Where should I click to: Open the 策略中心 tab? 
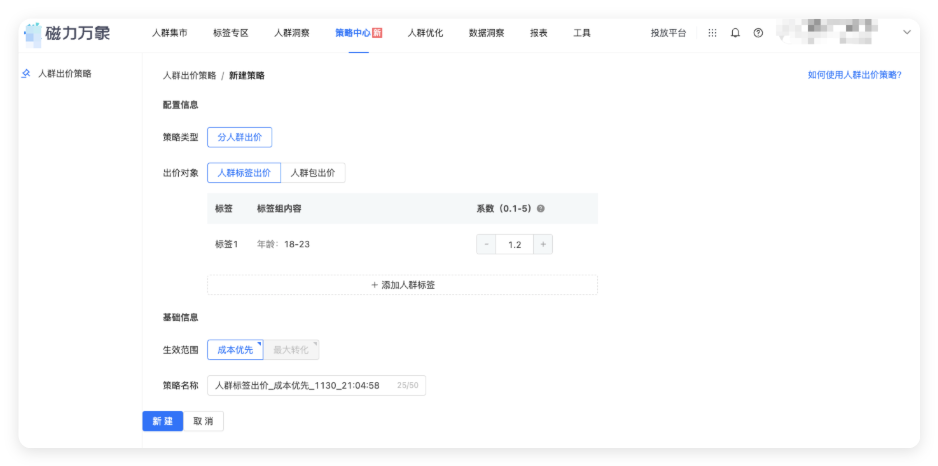[358, 33]
